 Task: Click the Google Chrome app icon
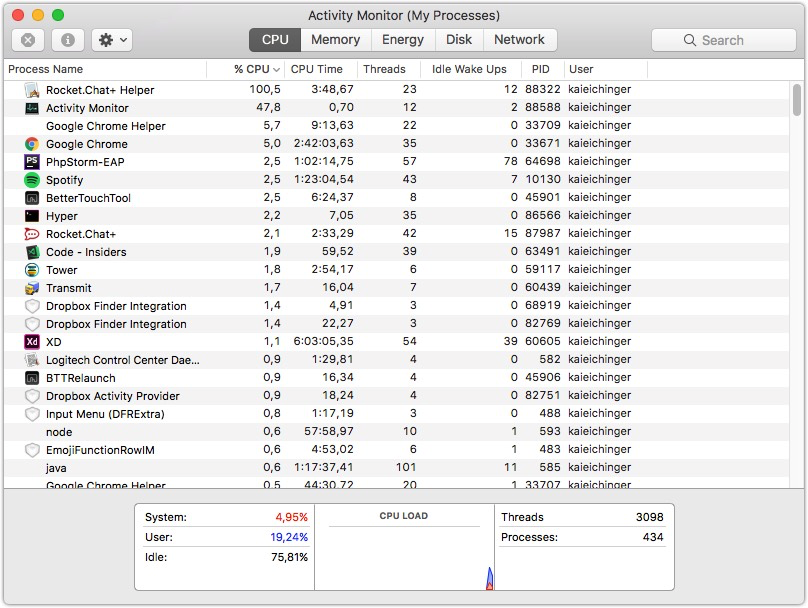pyautogui.click(x=32, y=144)
